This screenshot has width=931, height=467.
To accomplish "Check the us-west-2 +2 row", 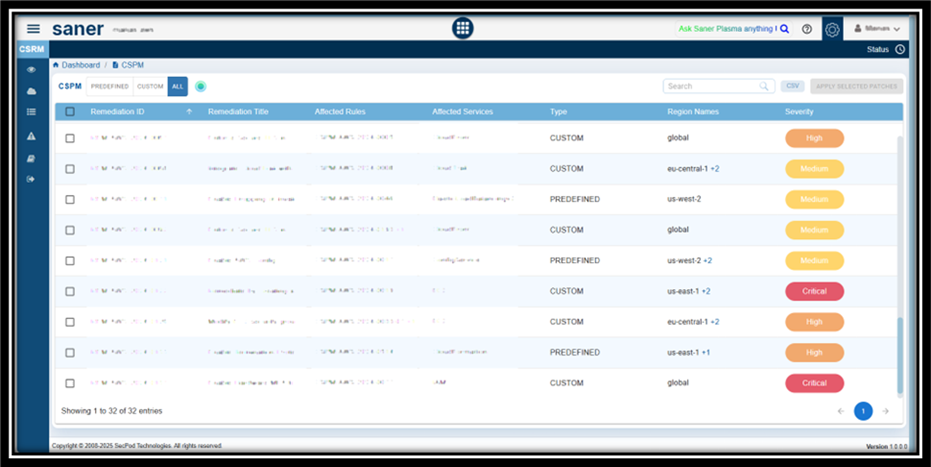I will [x=70, y=260].
